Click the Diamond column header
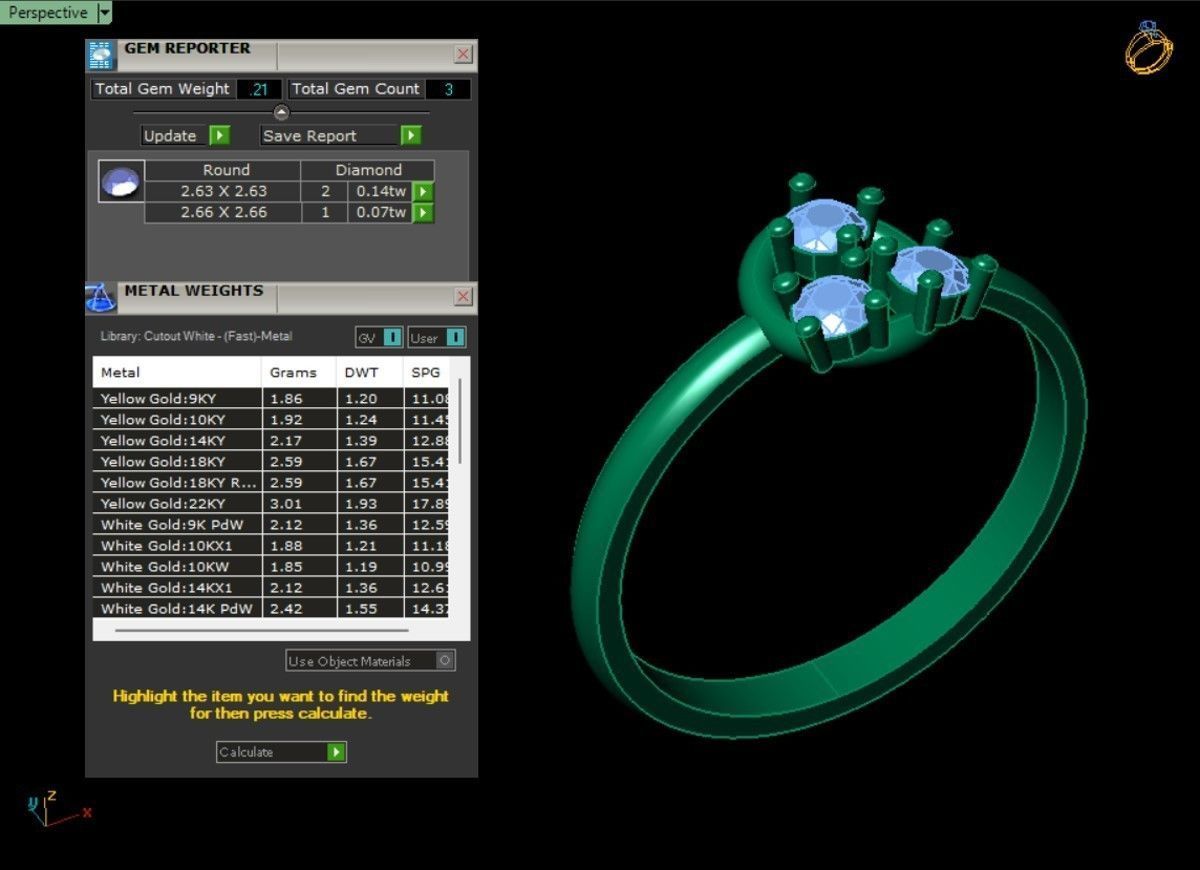Viewport: 1200px width, 870px height. click(x=368, y=170)
